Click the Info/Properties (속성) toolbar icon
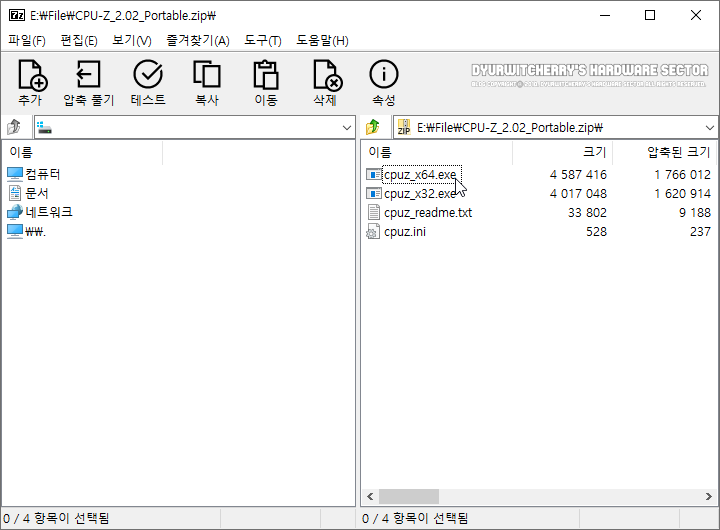The height and width of the screenshot is (530, 720). click(383, 74)
